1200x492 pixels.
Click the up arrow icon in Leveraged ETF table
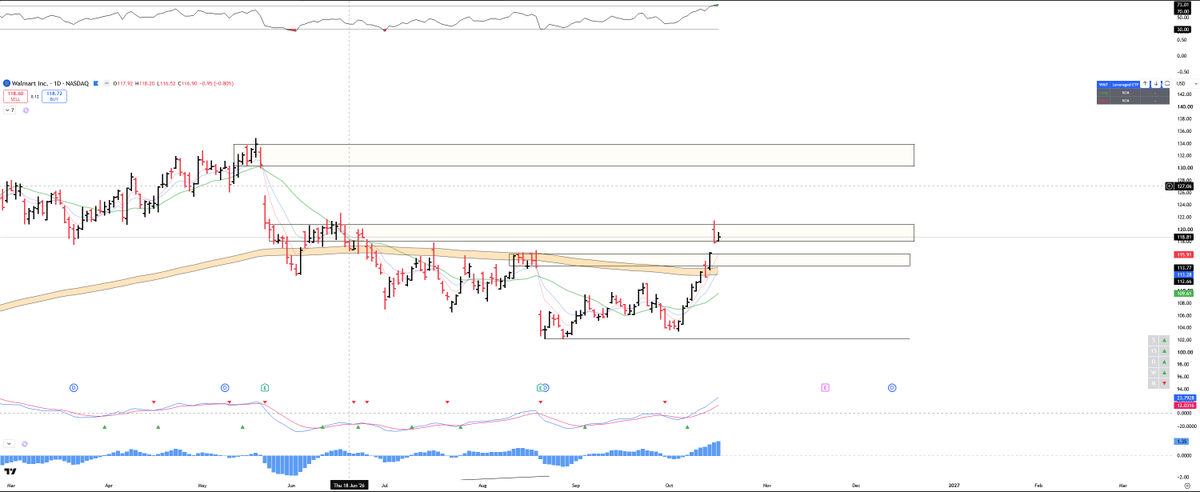tap(1145, 84)
